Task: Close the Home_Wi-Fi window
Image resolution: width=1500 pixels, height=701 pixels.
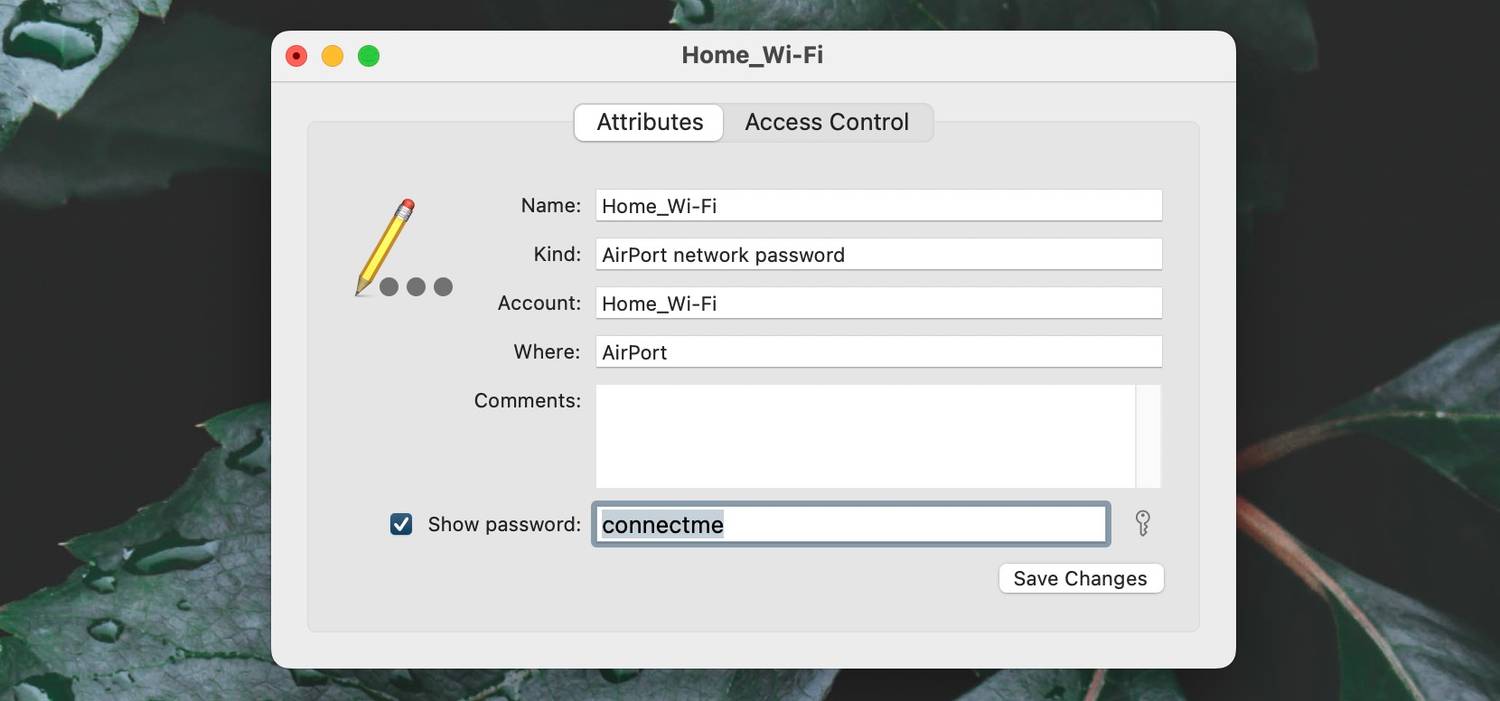Action: tap(297, 56)
